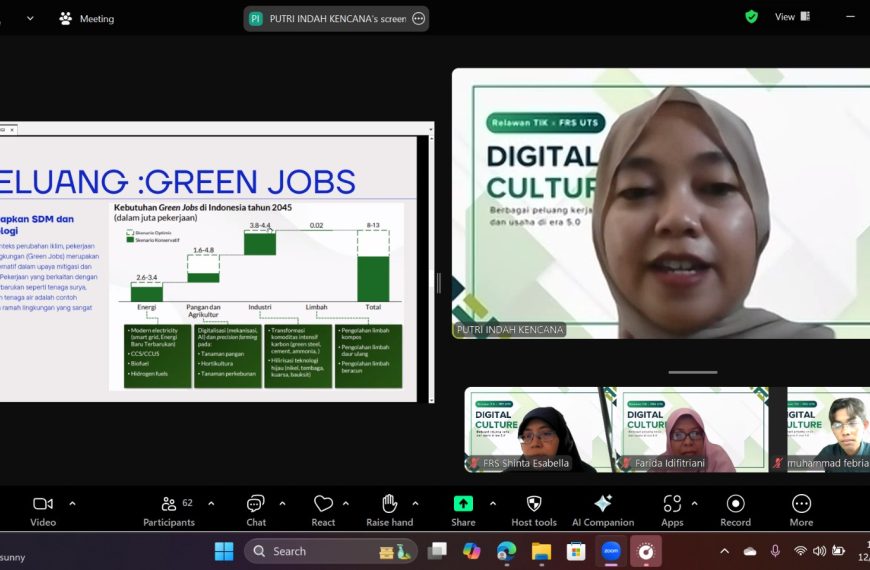Open the Participants list showing 62
This screenshot has width=870, height=570.
coord(169,510)
